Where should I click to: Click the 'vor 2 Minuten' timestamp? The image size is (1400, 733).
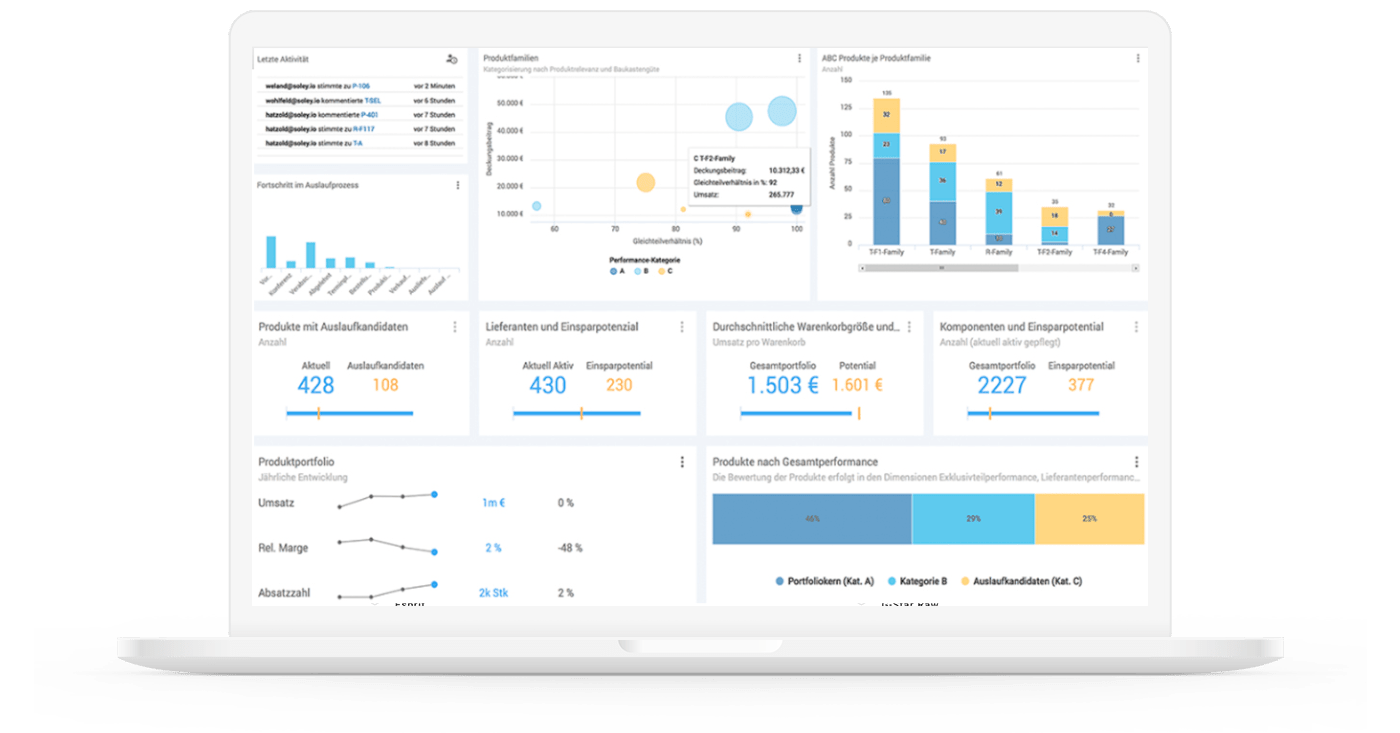[x=435, y=86]
